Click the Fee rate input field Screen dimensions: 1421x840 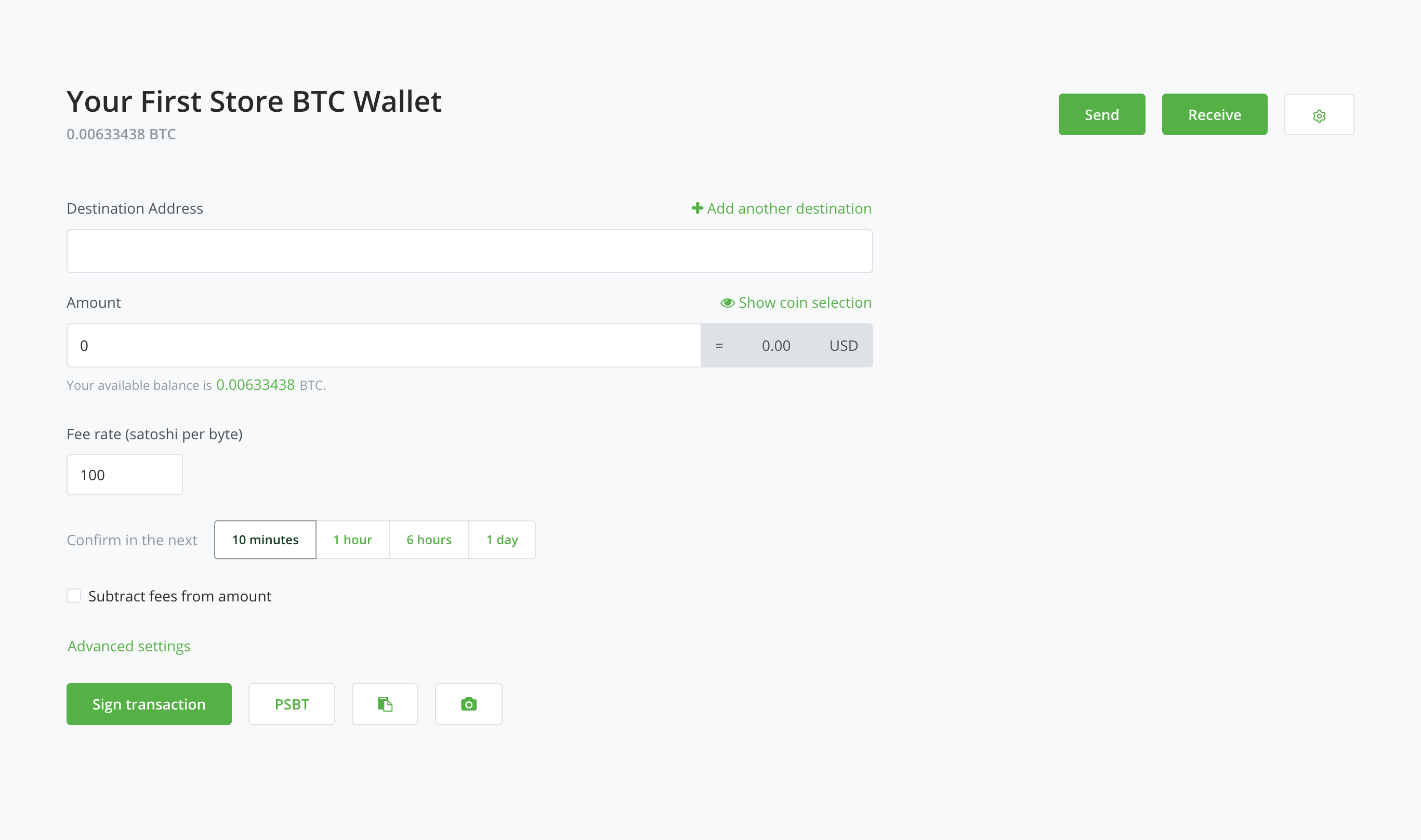coord(125,473)
